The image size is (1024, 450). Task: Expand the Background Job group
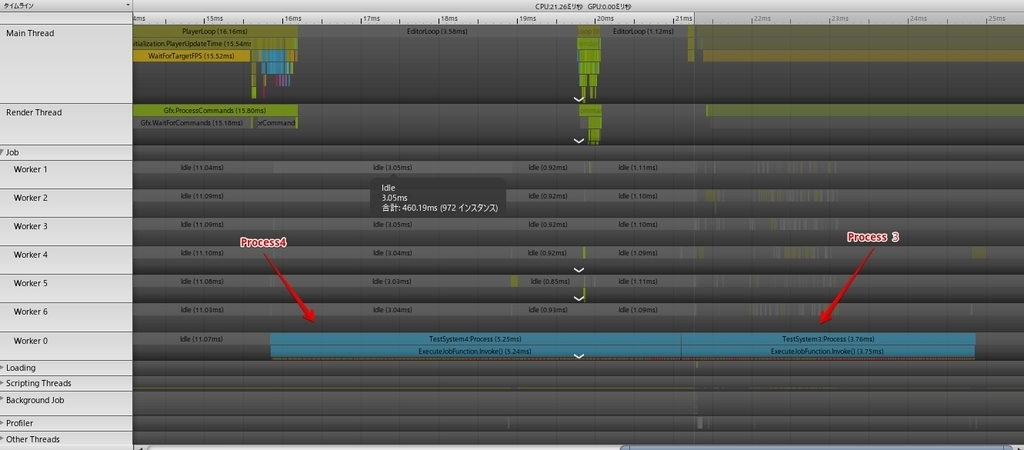[3, 398]
